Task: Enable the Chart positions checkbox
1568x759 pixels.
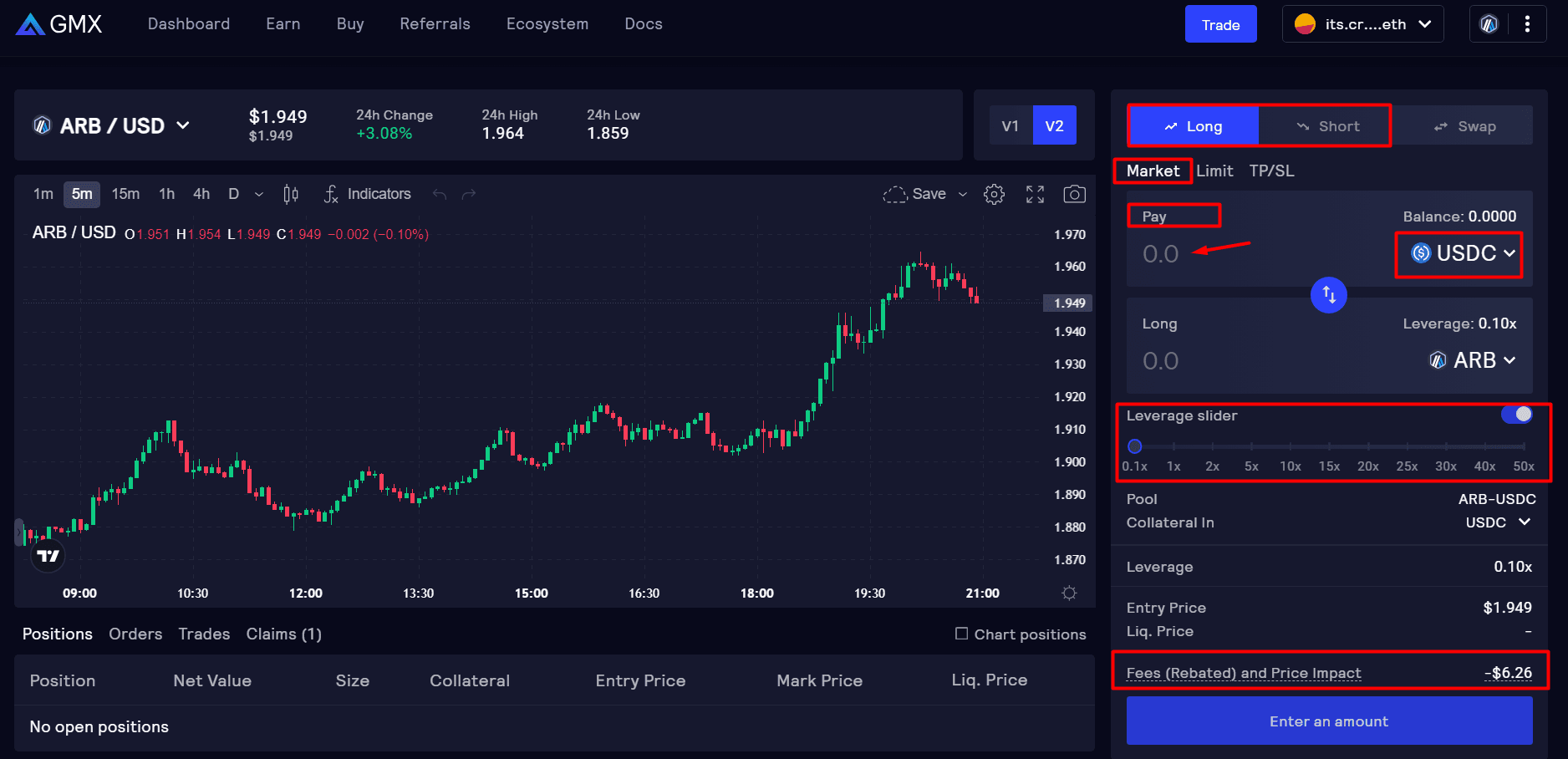Action: coord(961,634)
